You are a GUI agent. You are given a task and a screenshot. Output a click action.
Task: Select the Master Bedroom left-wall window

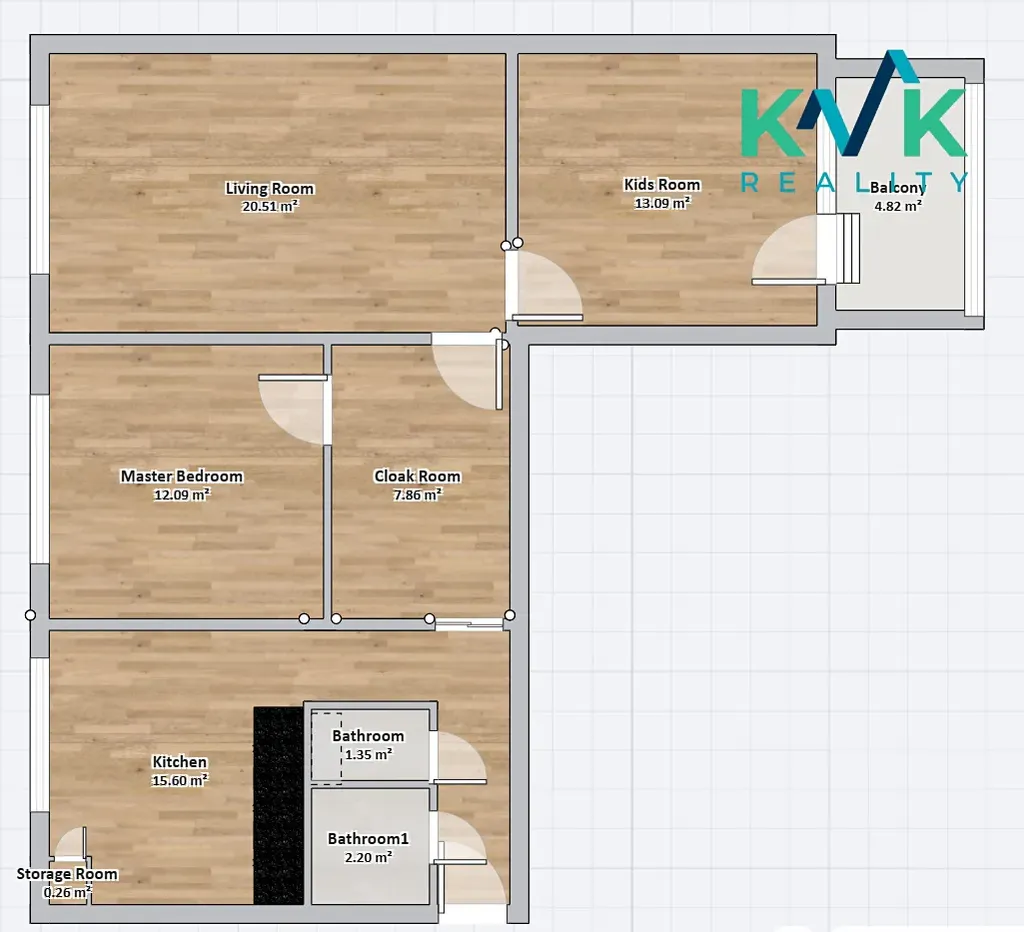click(39, 479)
